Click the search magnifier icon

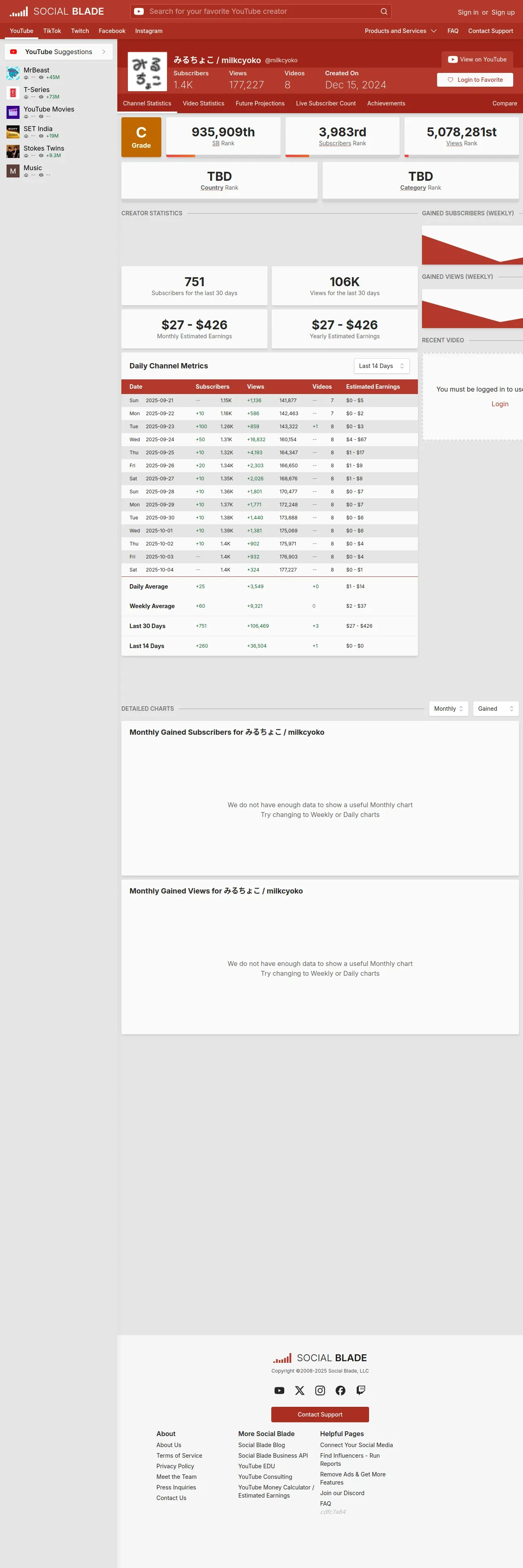pyautogui.click(x=384, y=11)
